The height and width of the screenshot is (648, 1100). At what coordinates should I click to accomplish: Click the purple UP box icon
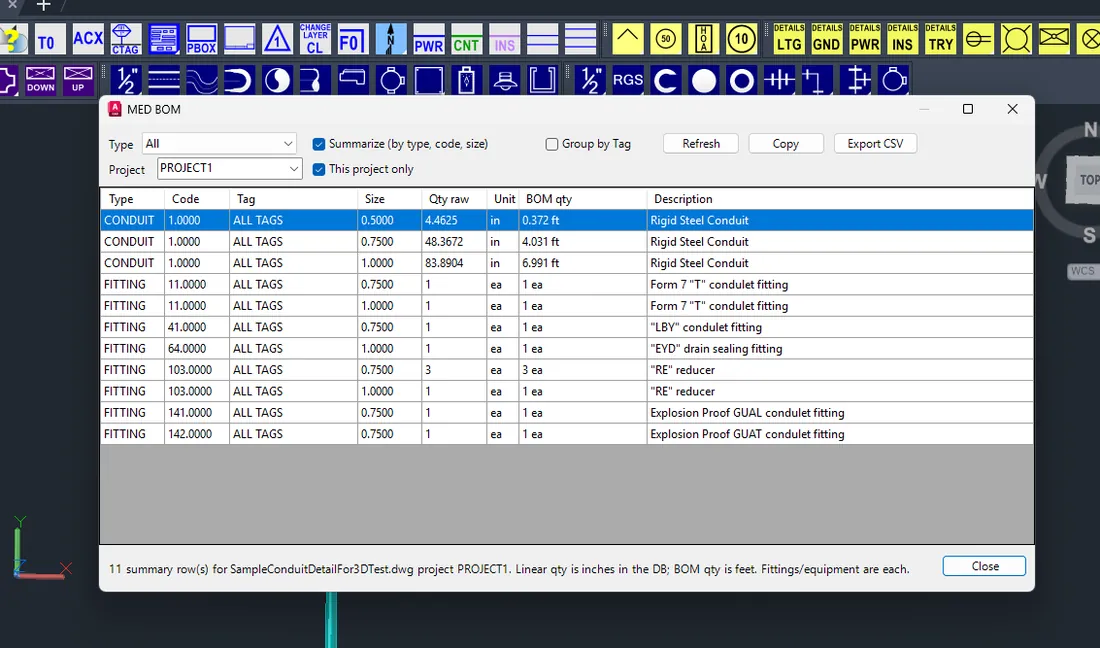tap(78, 80)
